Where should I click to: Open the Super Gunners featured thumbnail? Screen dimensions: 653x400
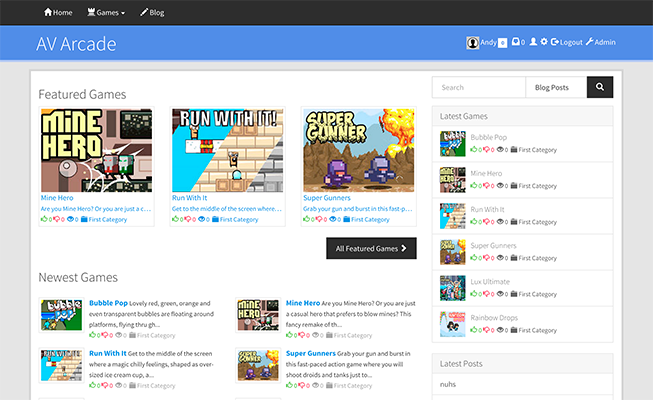pos(358,150)
